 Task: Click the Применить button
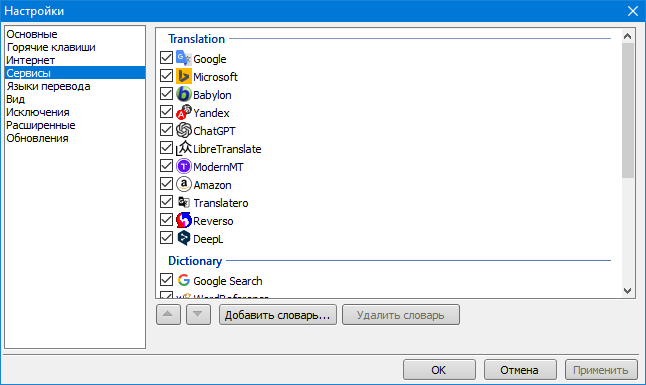[601, 370]
